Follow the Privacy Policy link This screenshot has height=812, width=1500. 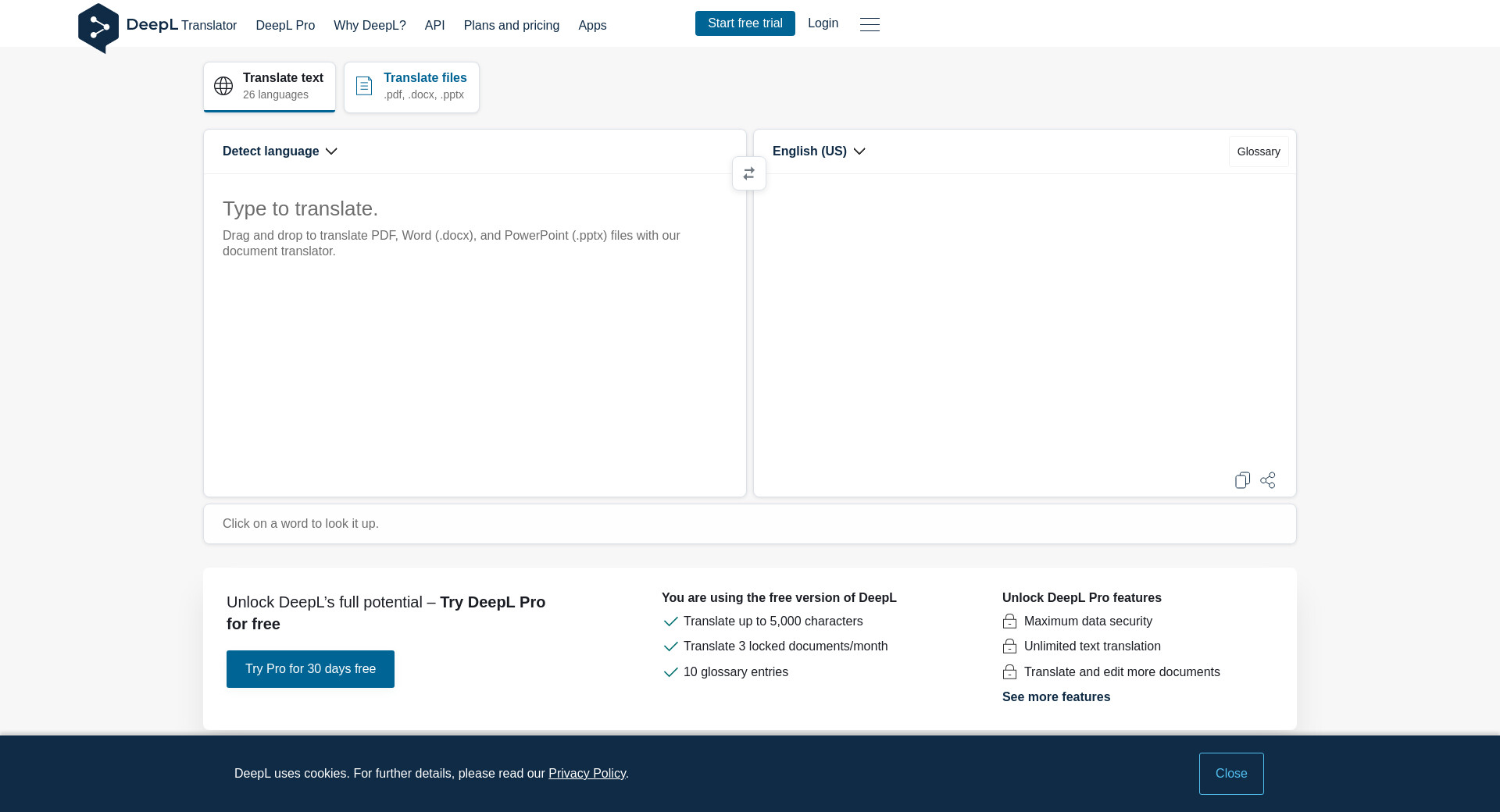[x=587, y=774]
